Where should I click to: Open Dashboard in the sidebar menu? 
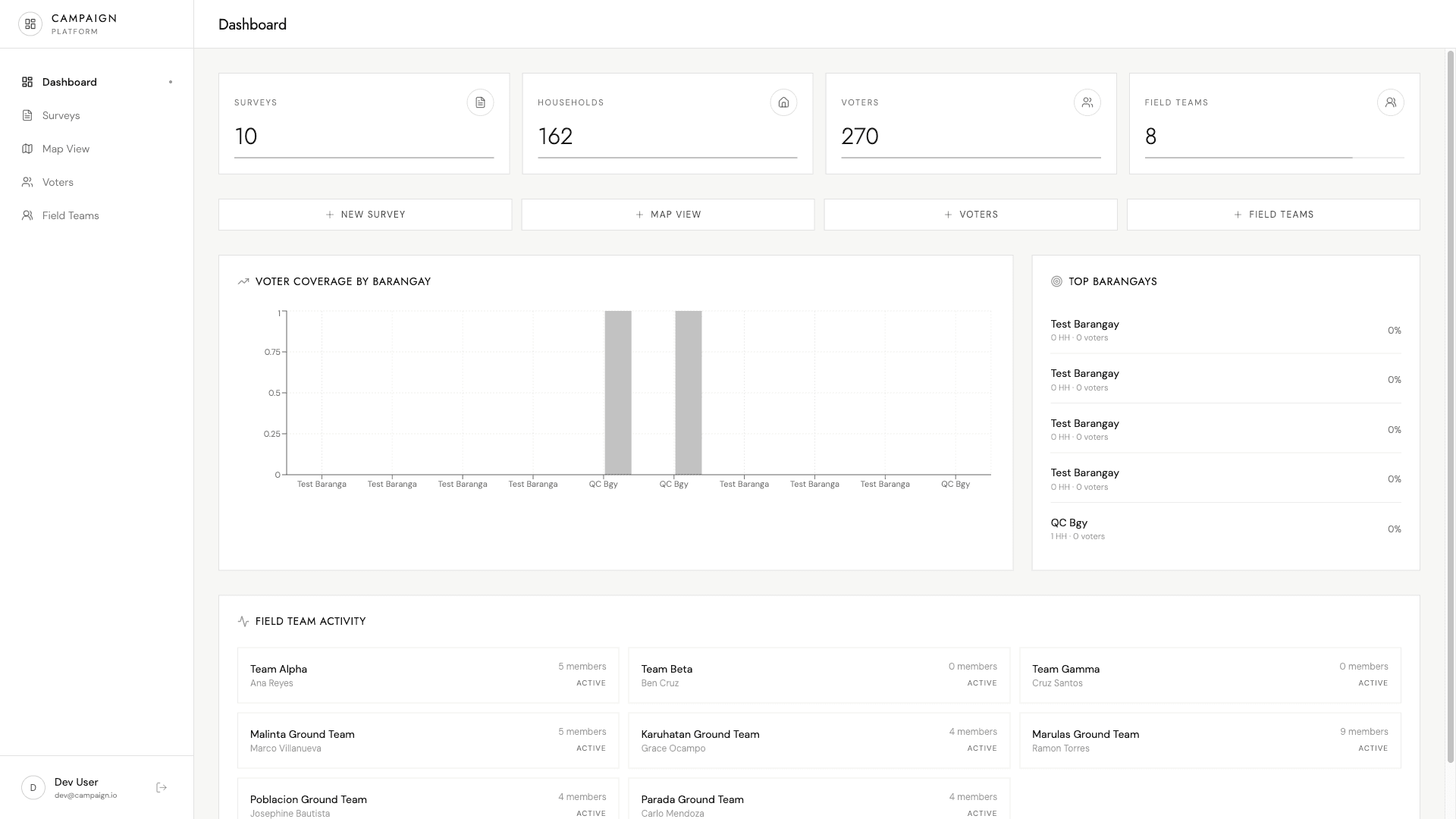[97, 82]
